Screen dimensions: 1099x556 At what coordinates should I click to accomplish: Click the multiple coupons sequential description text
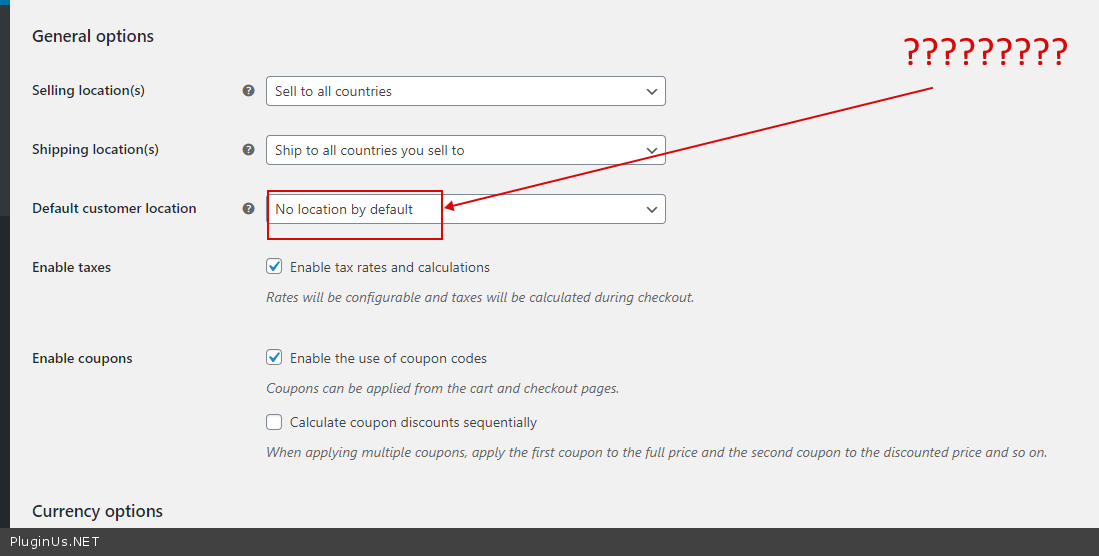[x=656, y=452]
